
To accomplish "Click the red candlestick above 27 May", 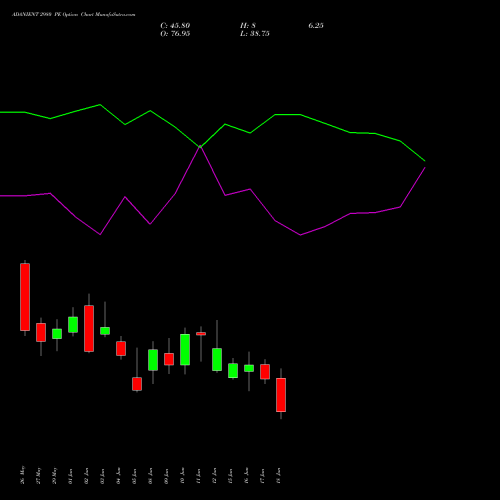I will [41, 332].
